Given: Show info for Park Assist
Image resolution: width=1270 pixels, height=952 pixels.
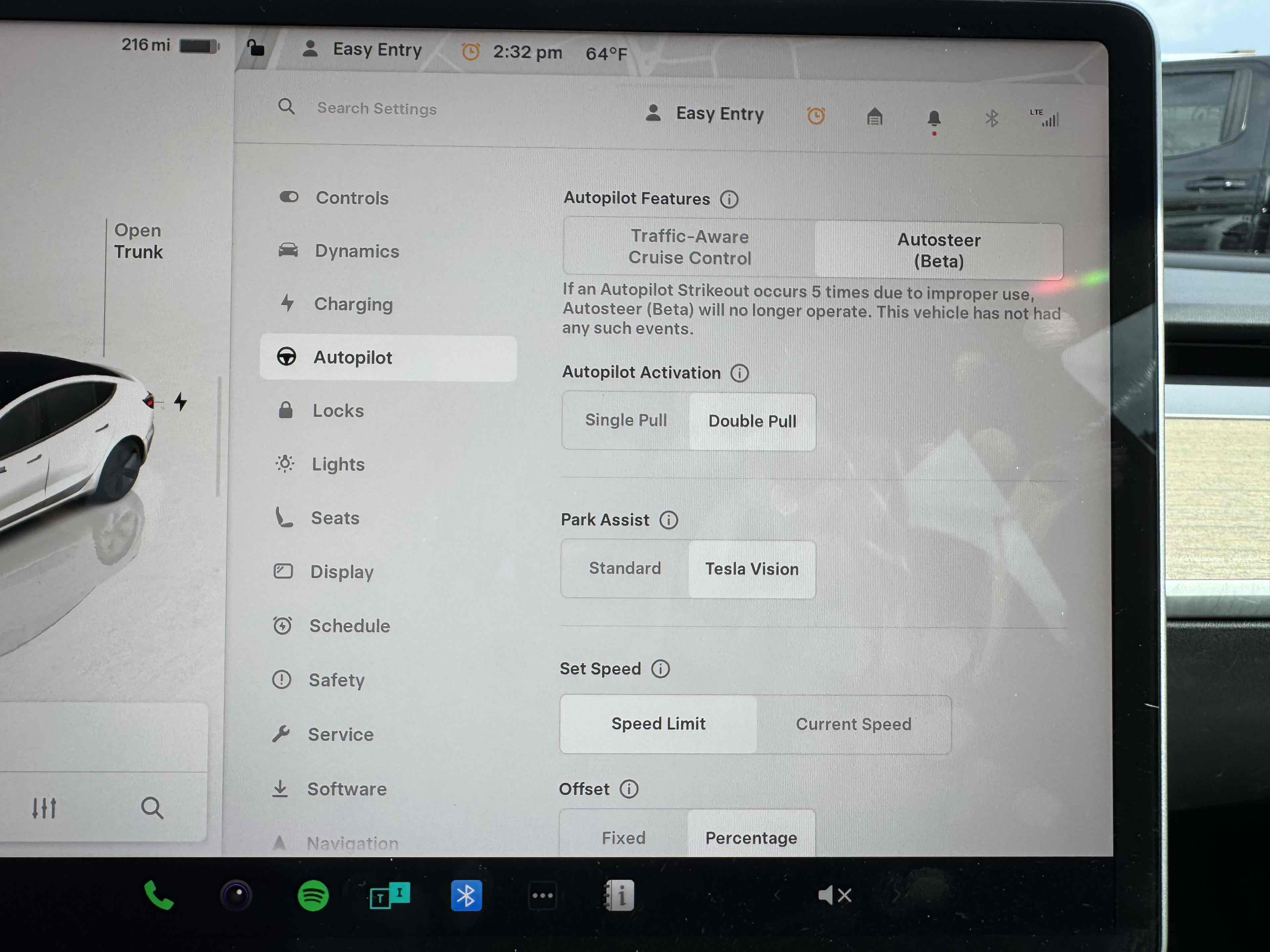Looking at the screenshot, I should [x=668, y=520].
